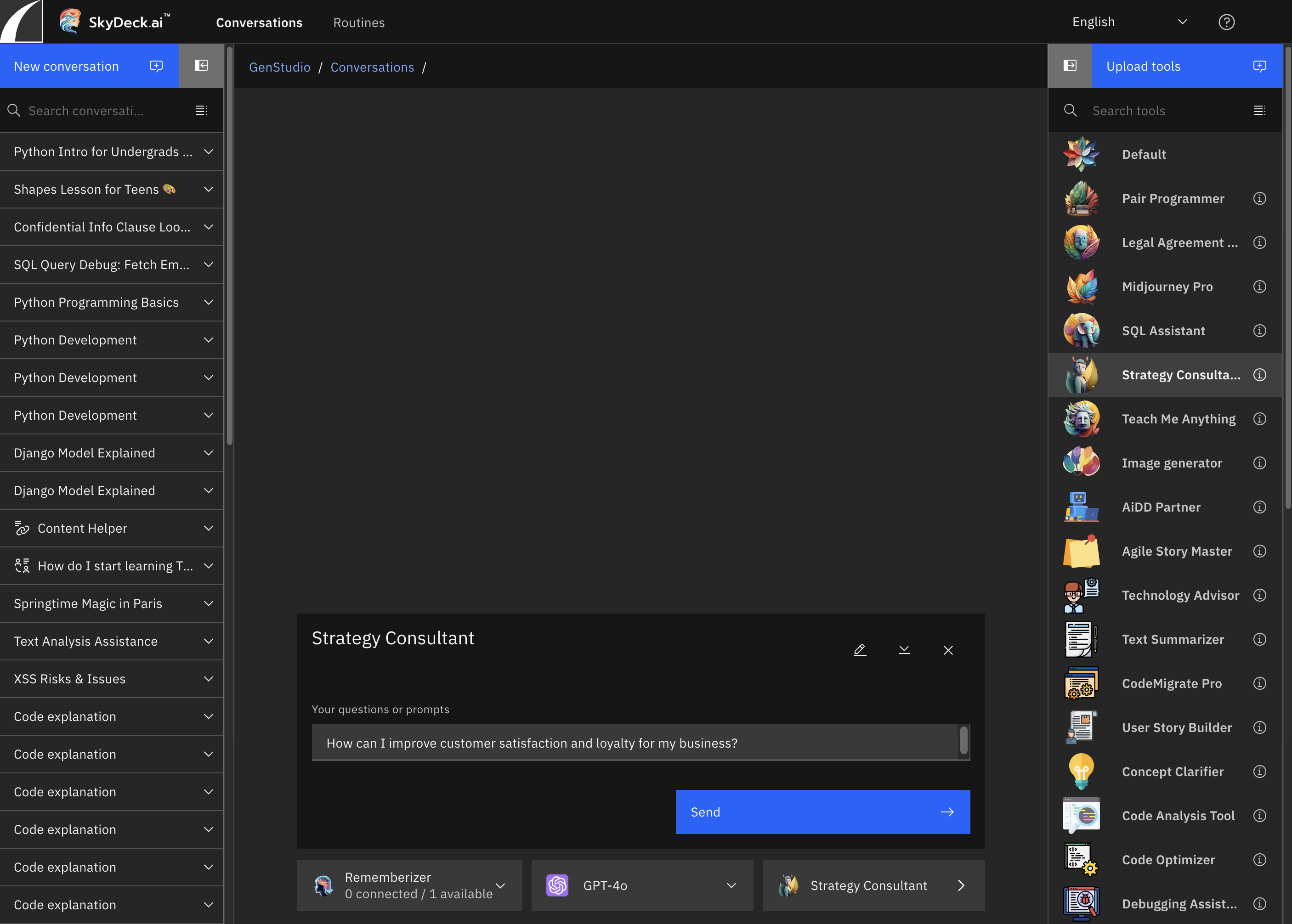Switch to the Routines tab
Image resolution: width=1292 pixels, height=924 pixels.
click(358, 23)
